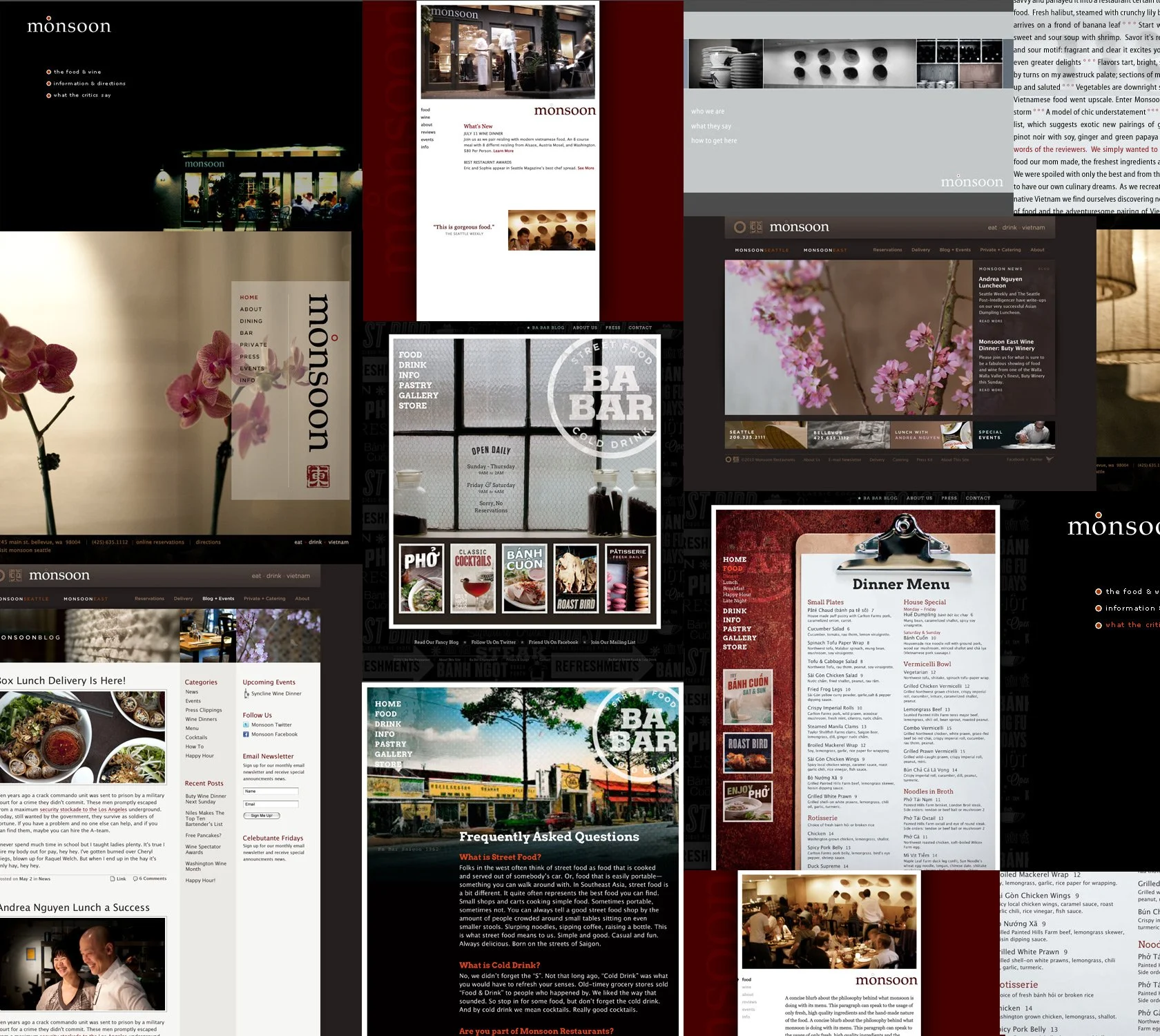Click 'Learn More' link in What's New section
Viewport: 1160px width, 1036px height.
(503, 151)
